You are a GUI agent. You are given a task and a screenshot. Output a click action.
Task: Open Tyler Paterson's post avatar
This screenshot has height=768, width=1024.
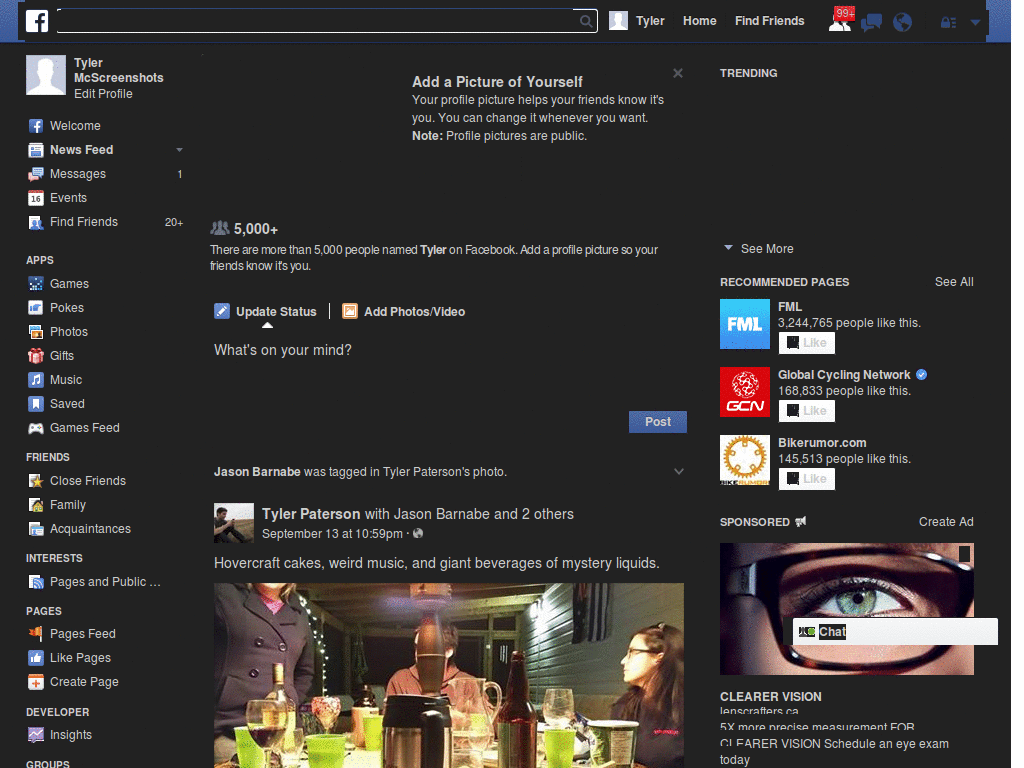coord(234,523)
